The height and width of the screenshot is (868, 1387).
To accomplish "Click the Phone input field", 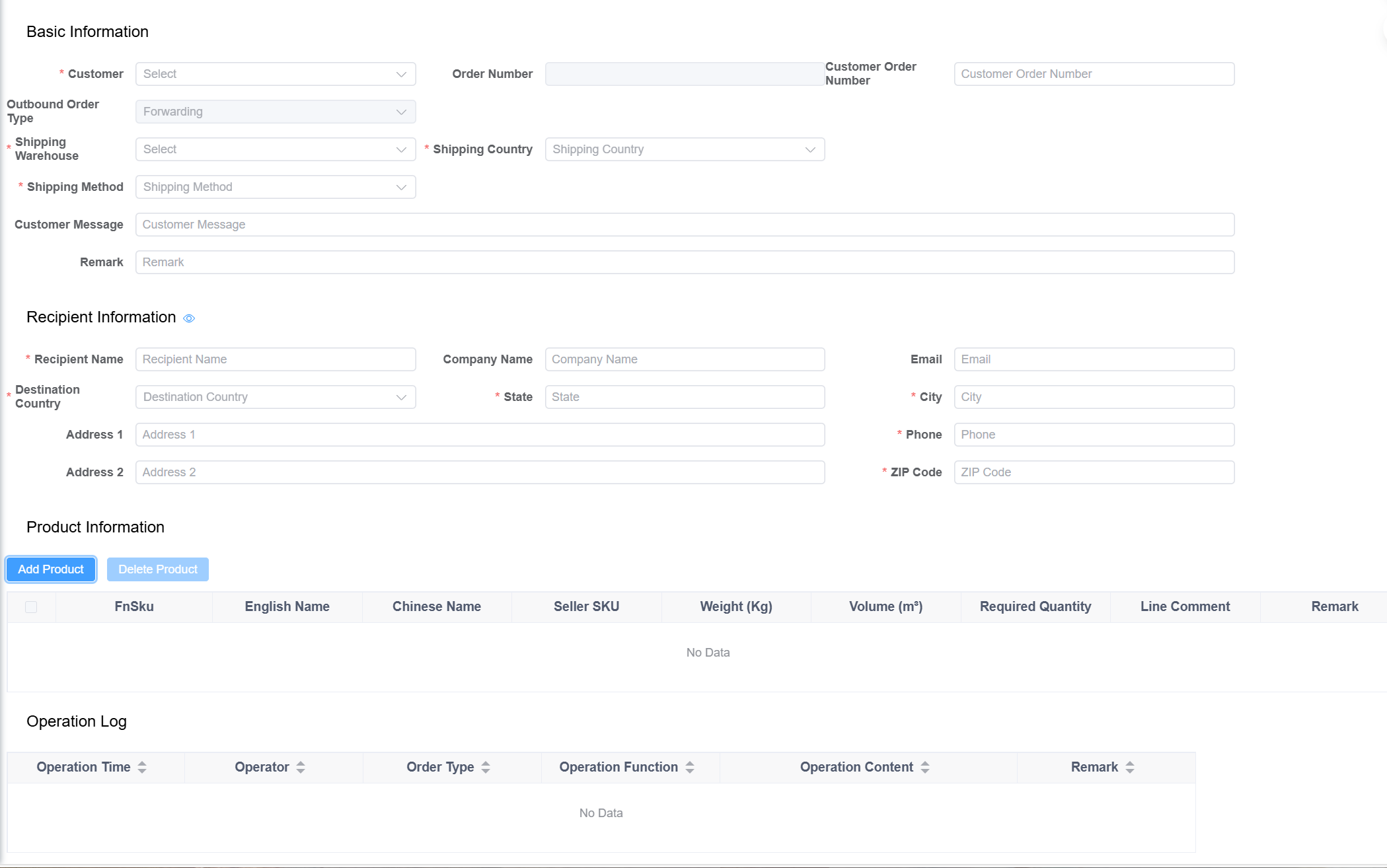I will [x=1094, y=434].
